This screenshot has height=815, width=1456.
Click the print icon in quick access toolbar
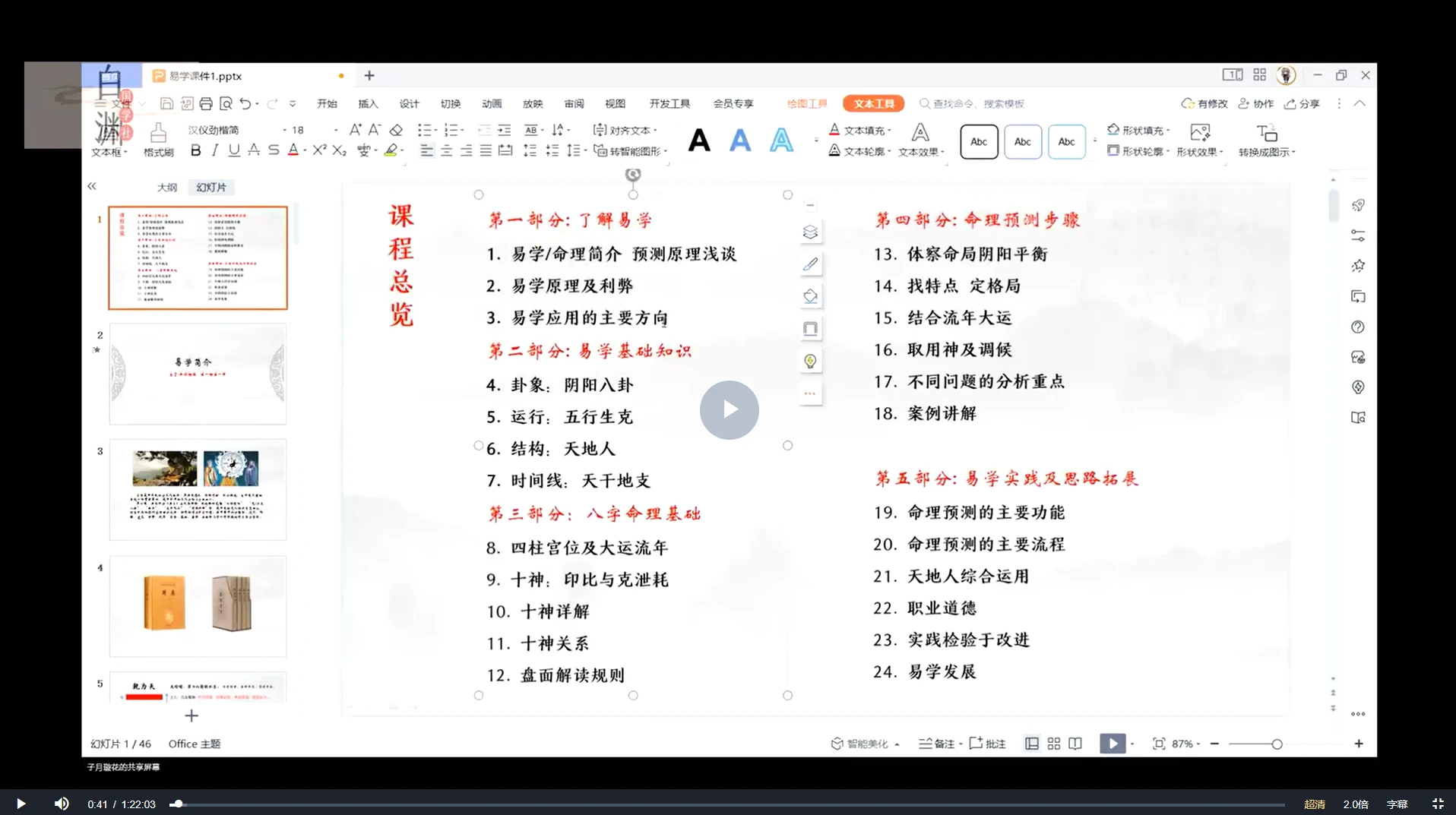(206, 103)
